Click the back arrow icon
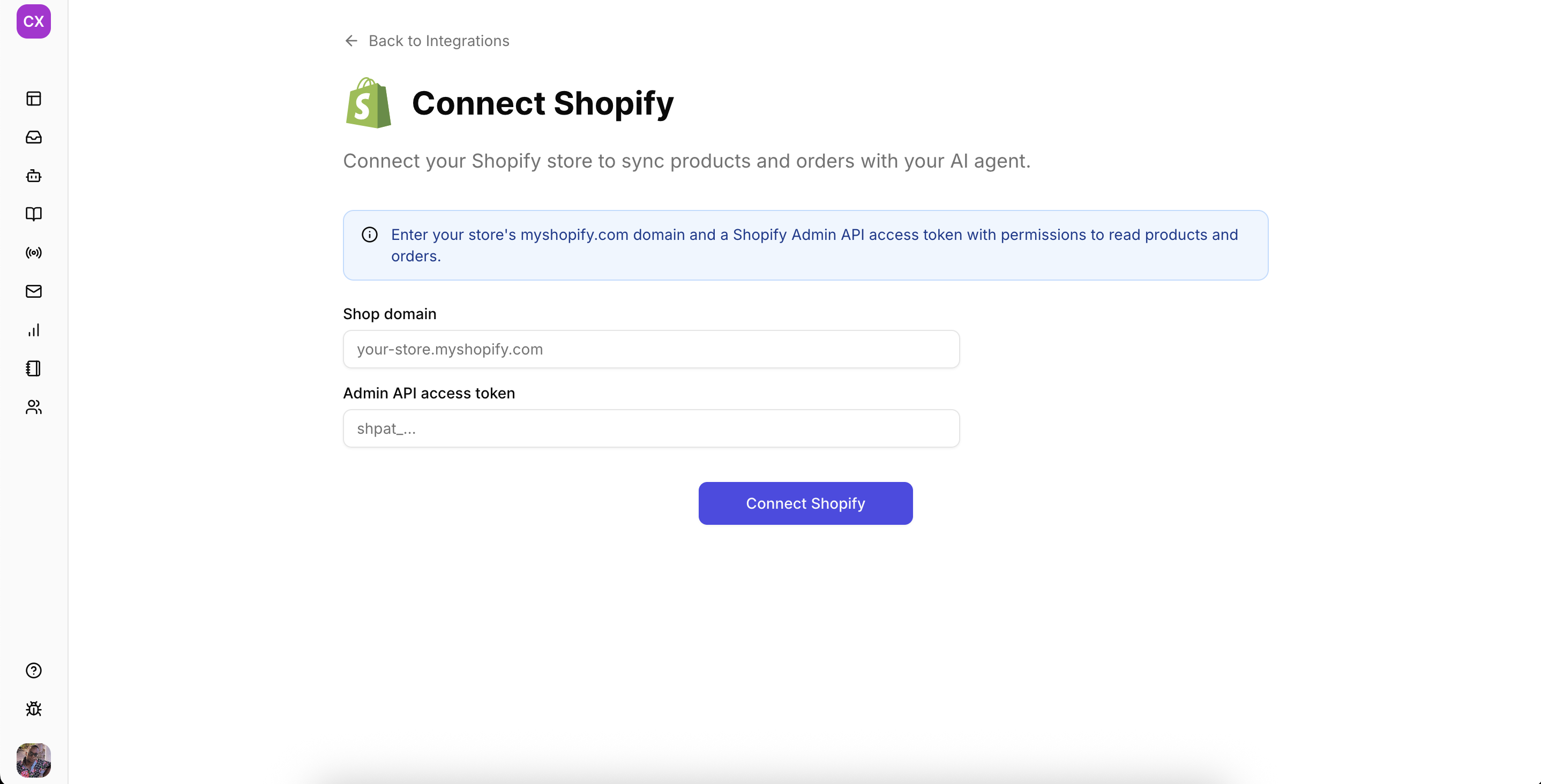 click(x=350, y=41)
